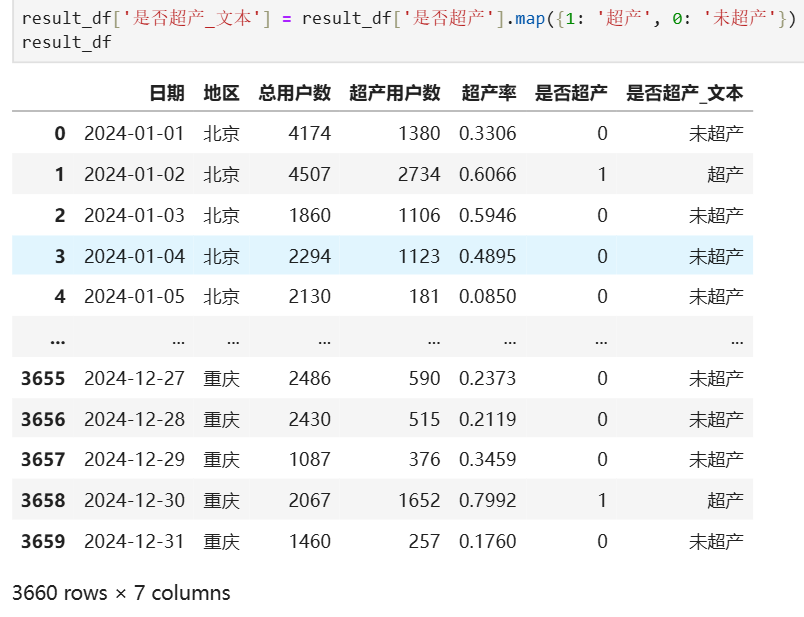Image resolution: width=804 pixels, height=617 pixels.
Task: Click rate value 0.4895
Action: click(x=488, y=256)
